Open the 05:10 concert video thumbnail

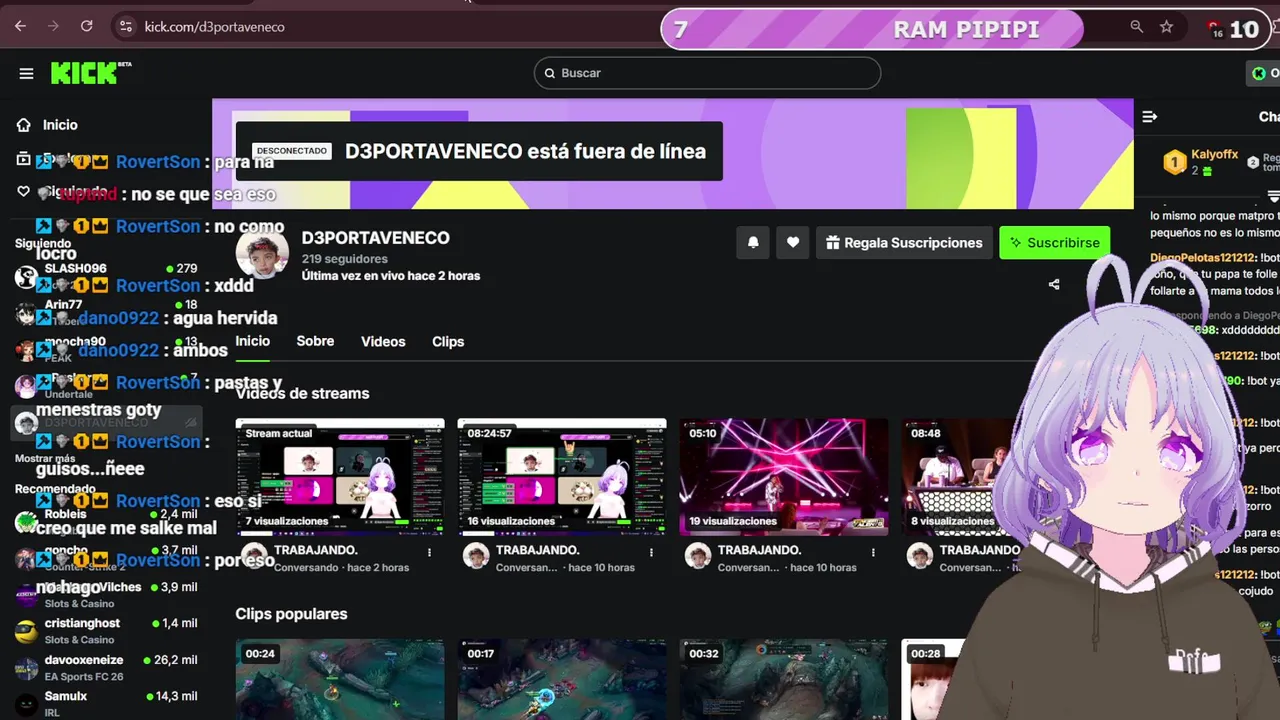pos(784,477)
